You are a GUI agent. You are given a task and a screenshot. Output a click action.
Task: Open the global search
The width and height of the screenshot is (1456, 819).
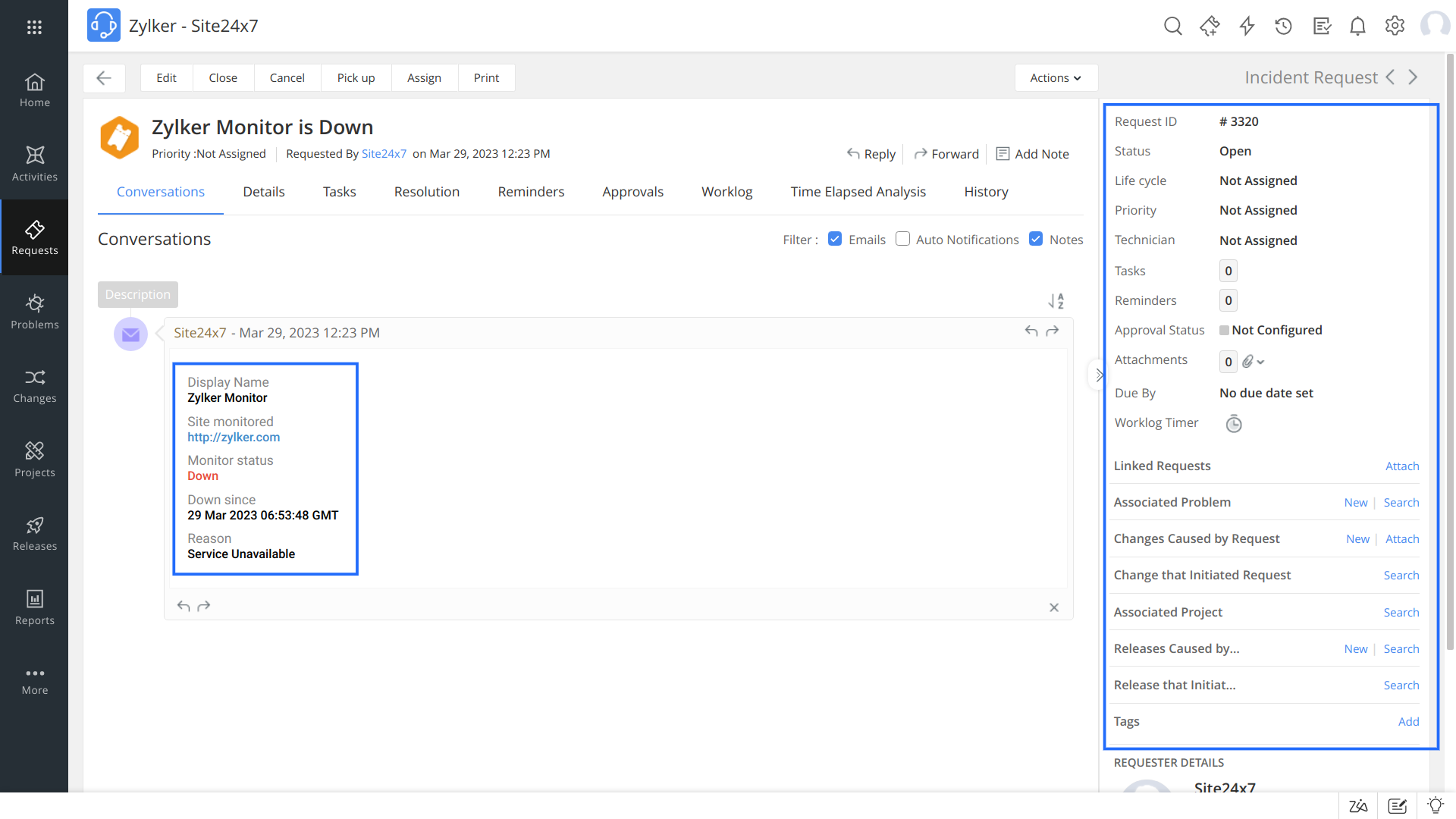point(1173,25)
